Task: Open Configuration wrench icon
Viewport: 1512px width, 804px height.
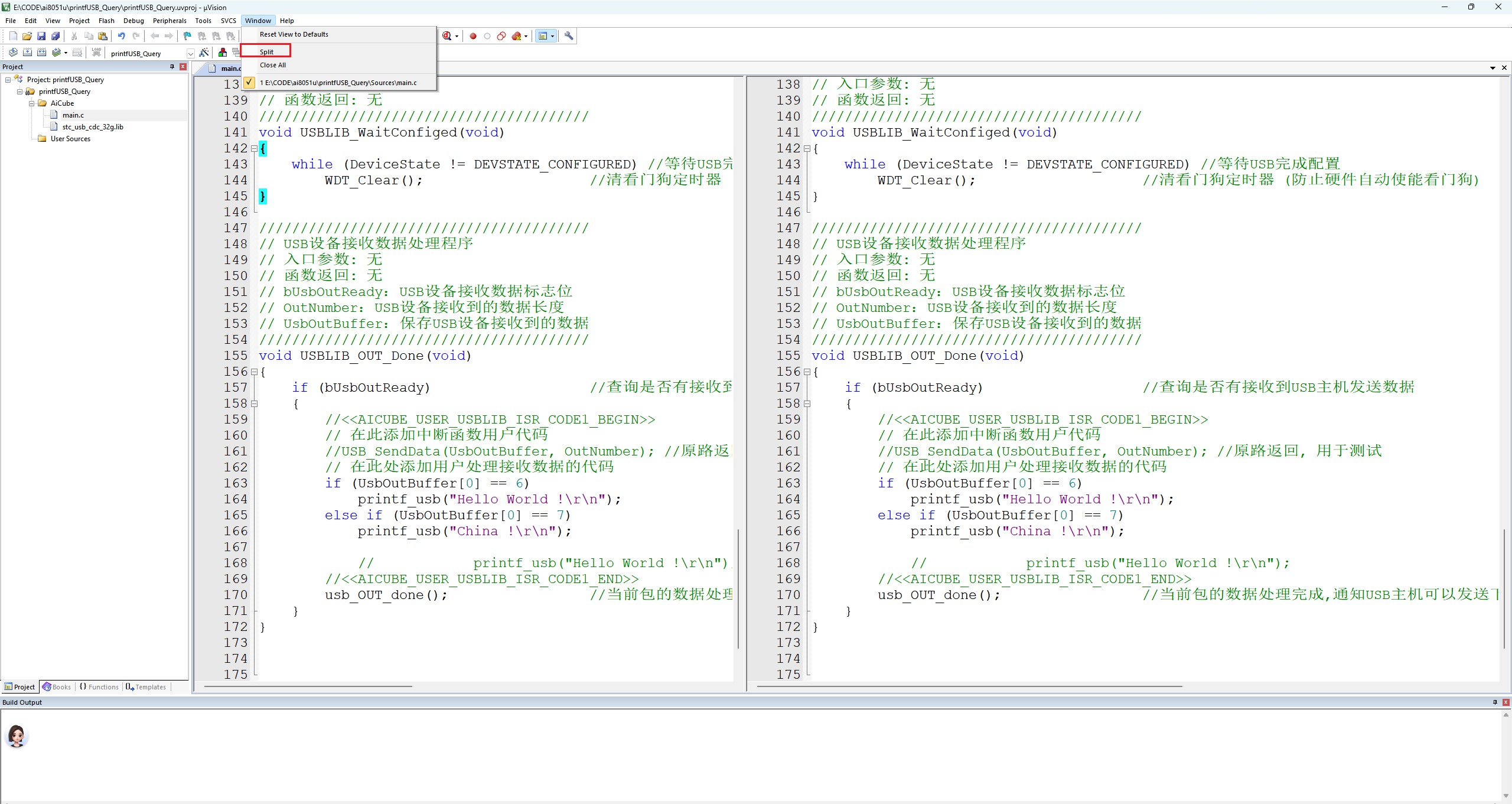Action: click(x=569, y=36)
